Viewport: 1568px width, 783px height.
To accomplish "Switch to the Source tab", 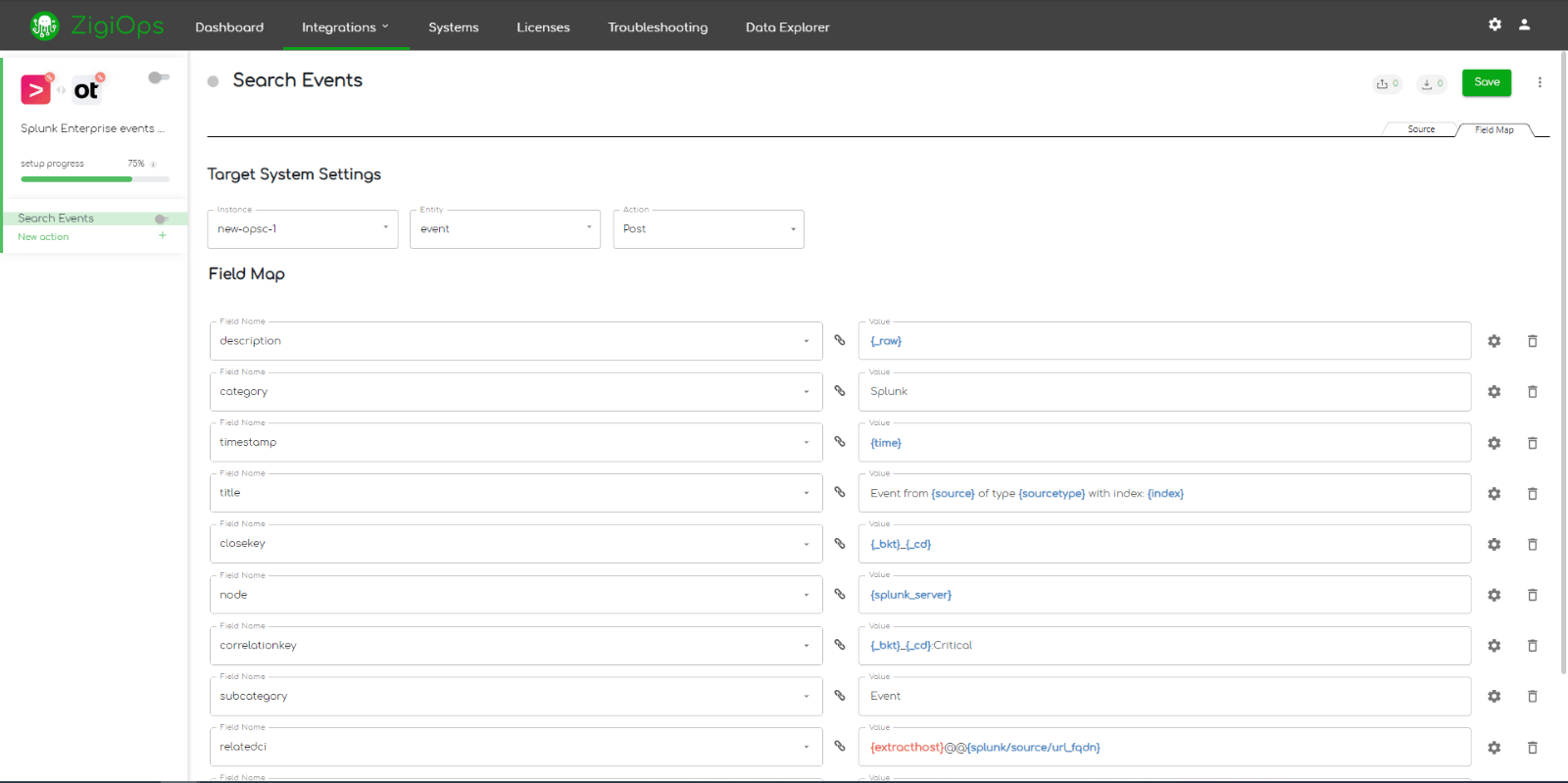I will pyautogui.click(x=1421, y=129).
